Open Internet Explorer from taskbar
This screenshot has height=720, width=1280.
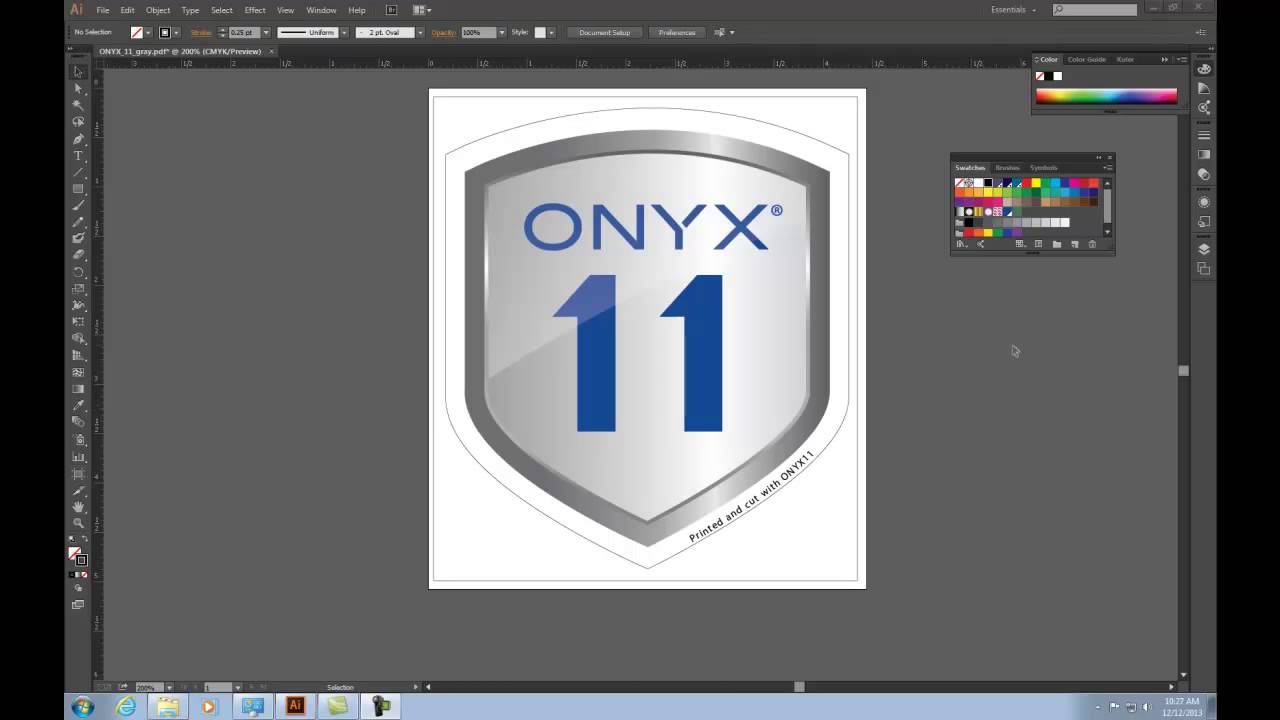click(126, 706)
